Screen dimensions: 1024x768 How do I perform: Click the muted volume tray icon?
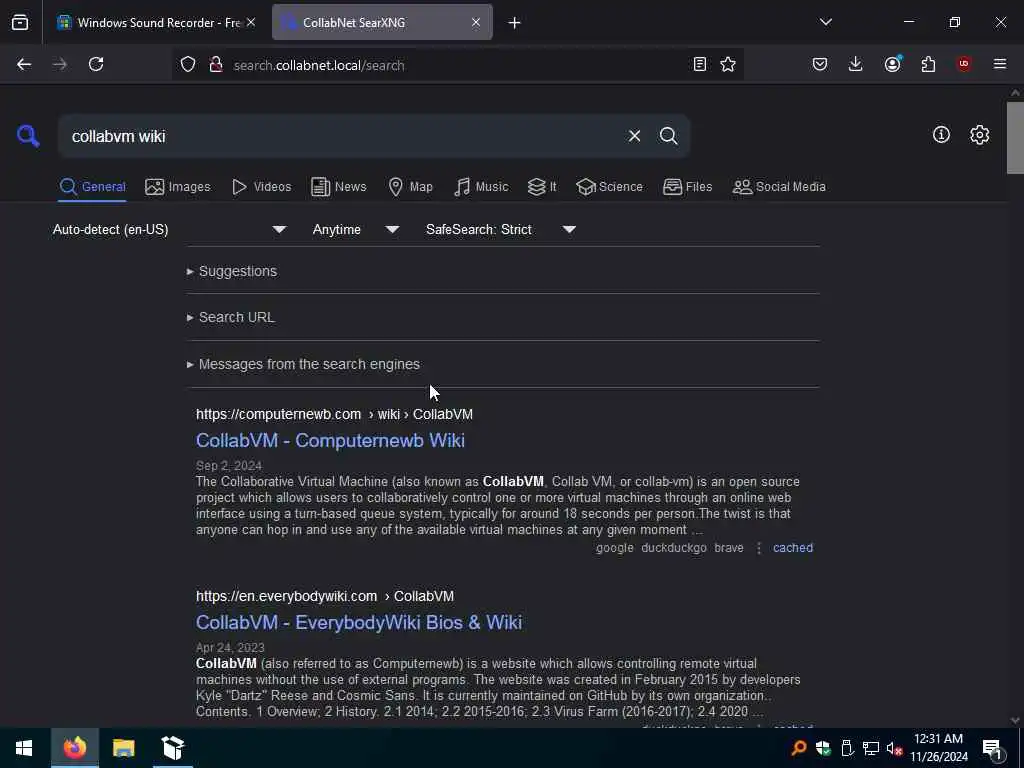pyautogui.click(x=894, y=748)
